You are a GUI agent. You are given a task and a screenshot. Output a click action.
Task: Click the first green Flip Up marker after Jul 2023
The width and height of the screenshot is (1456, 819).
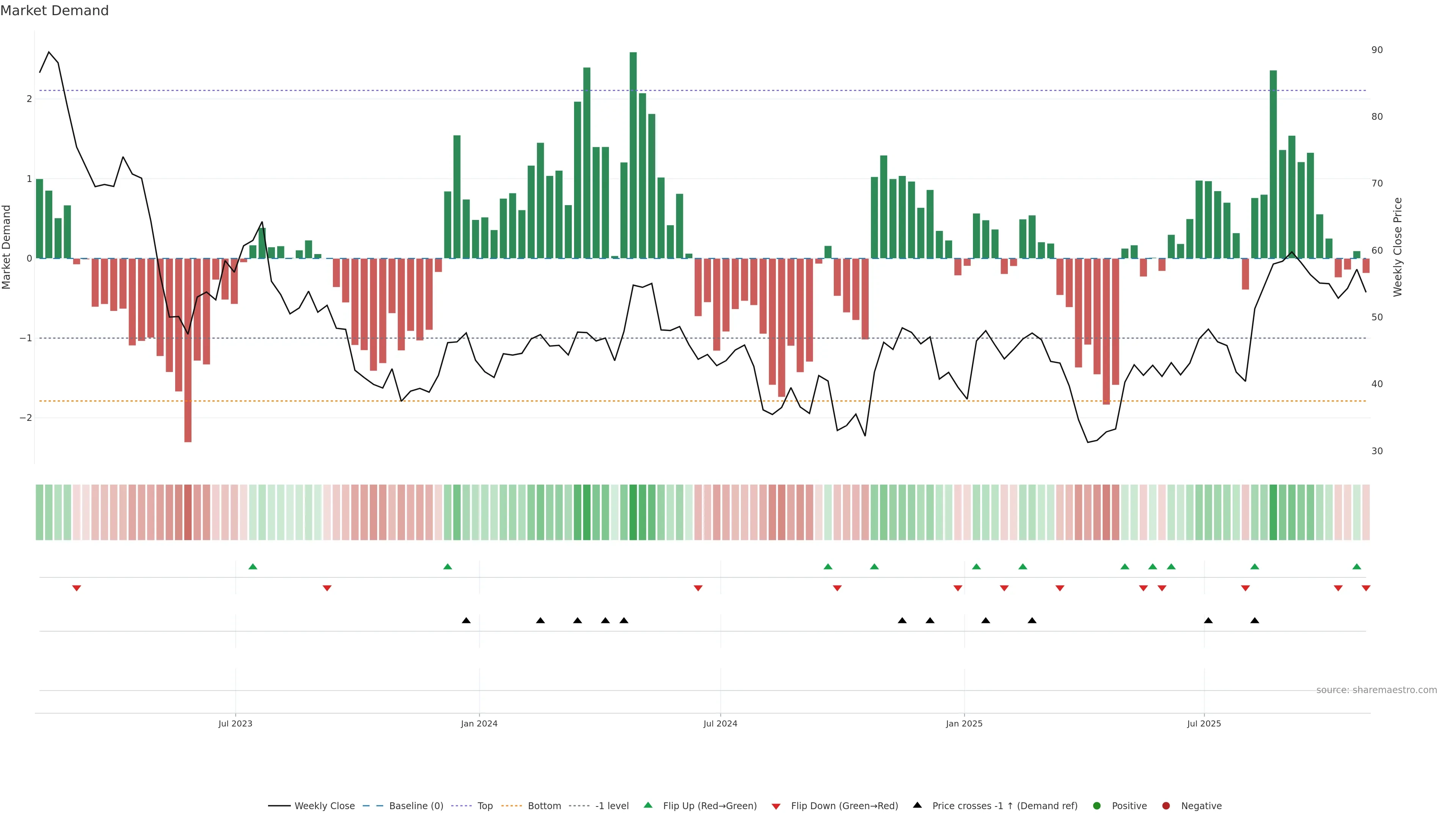(x=253, y=566)
